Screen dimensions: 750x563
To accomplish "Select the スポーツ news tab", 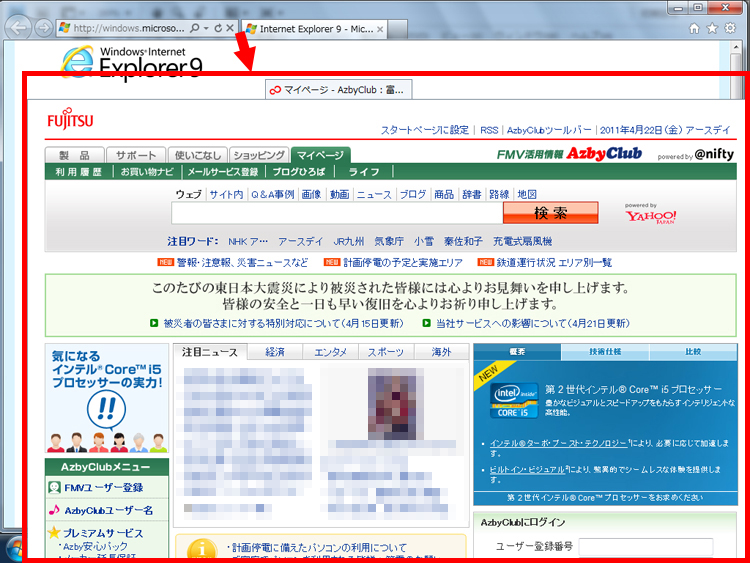I will click(x=386, y=352).
